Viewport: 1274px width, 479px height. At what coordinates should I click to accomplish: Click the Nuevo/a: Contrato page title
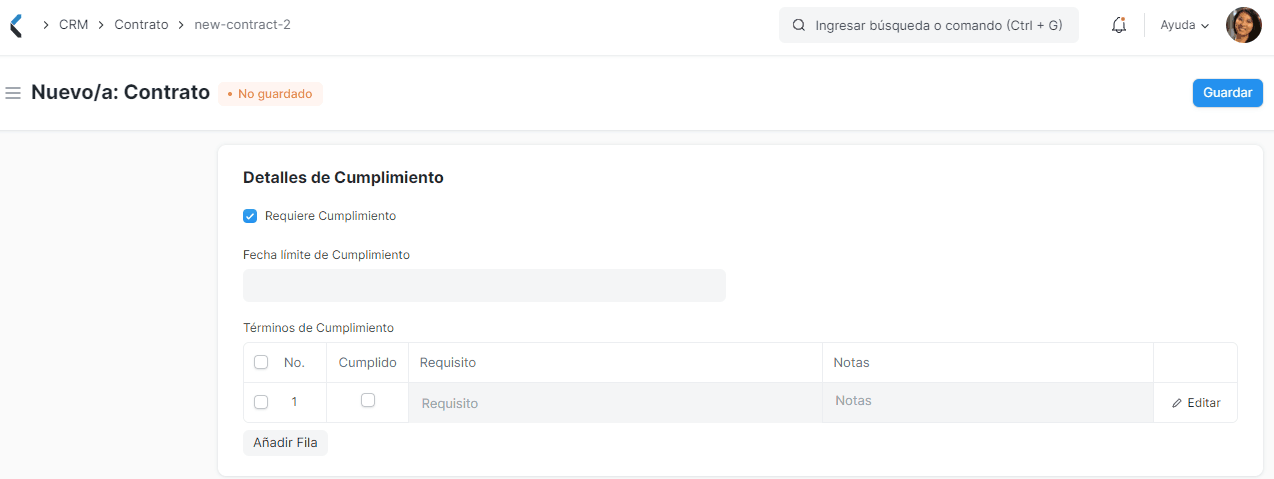pyautogui.click(x=120, y=93)
